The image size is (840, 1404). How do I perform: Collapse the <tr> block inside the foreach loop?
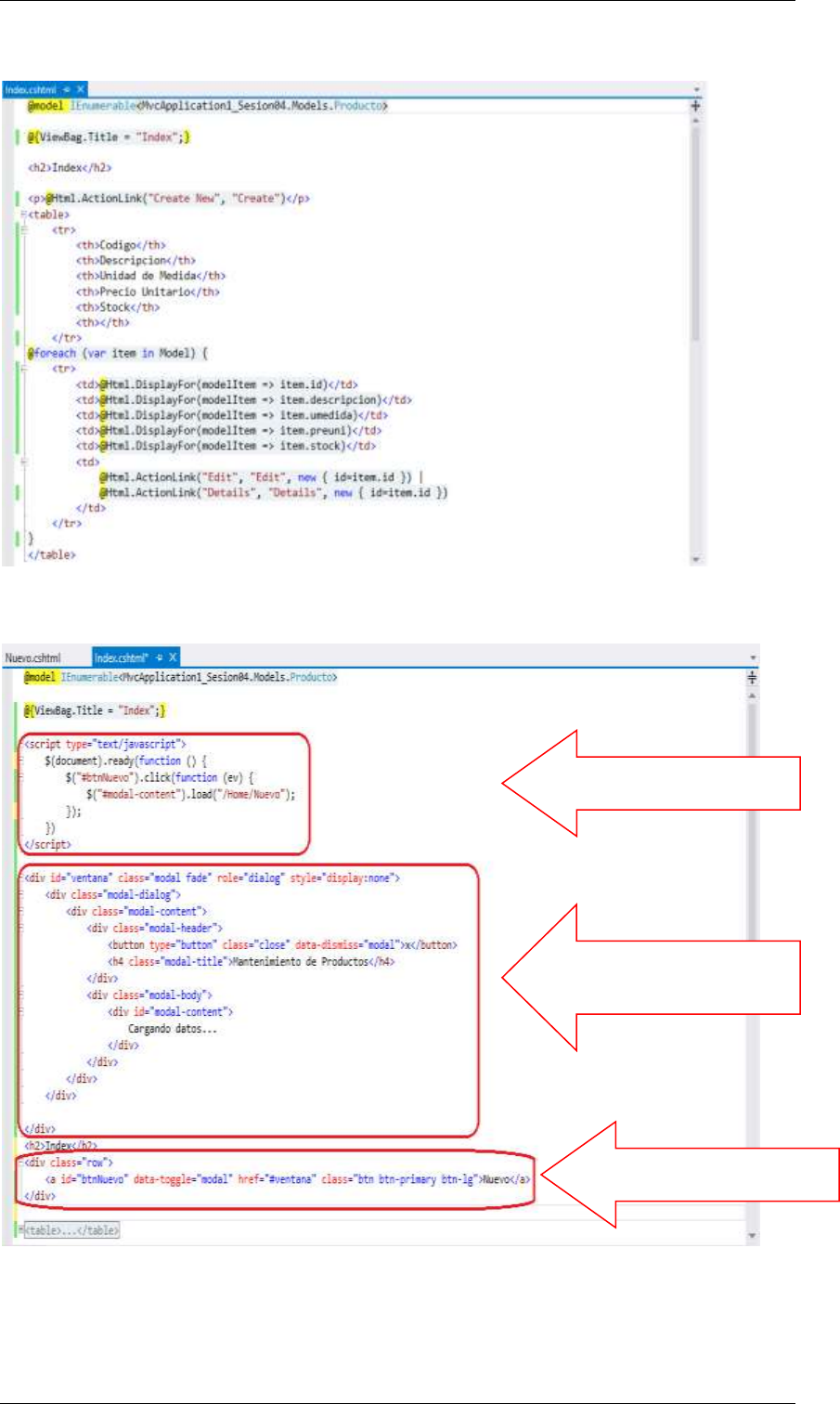pyautogui.click(x=23, y=369)
